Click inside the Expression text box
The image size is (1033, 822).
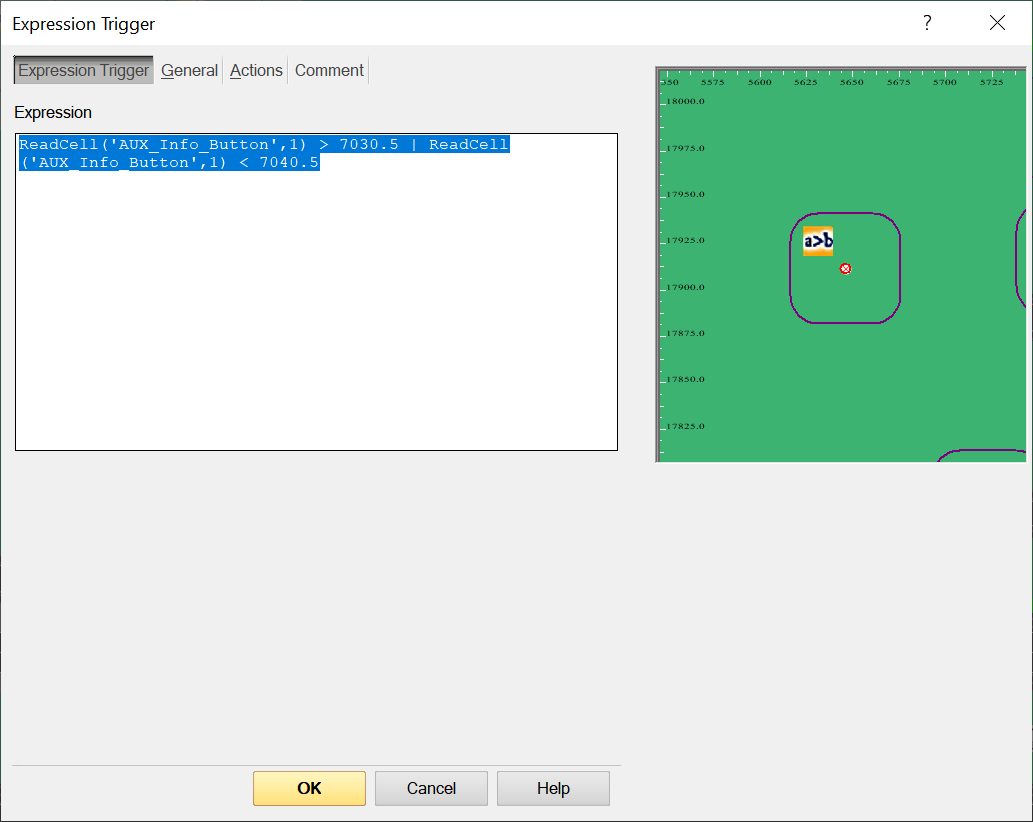pos(316,292)
